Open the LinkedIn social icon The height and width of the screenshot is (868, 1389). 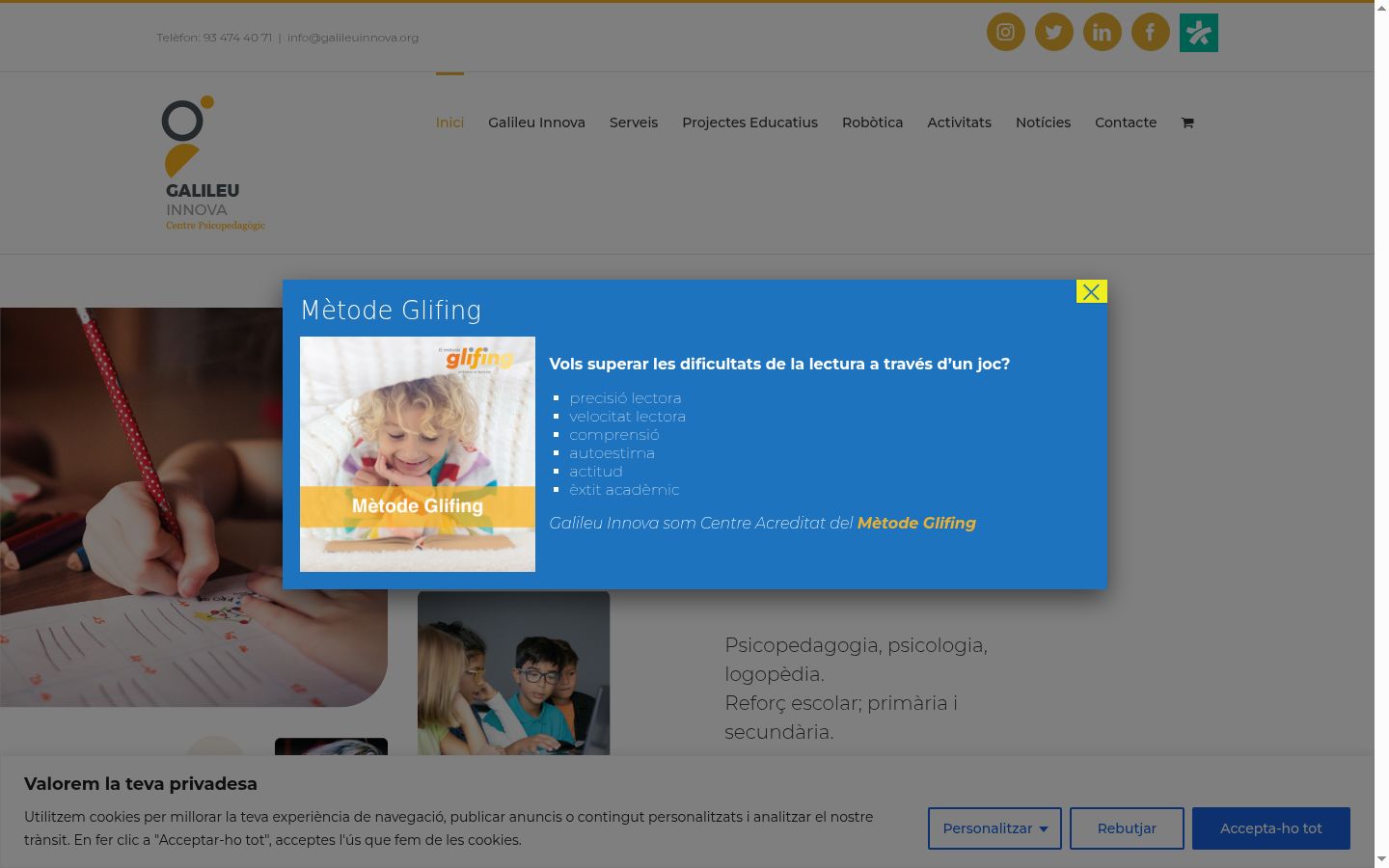[x=1102, y=33]
